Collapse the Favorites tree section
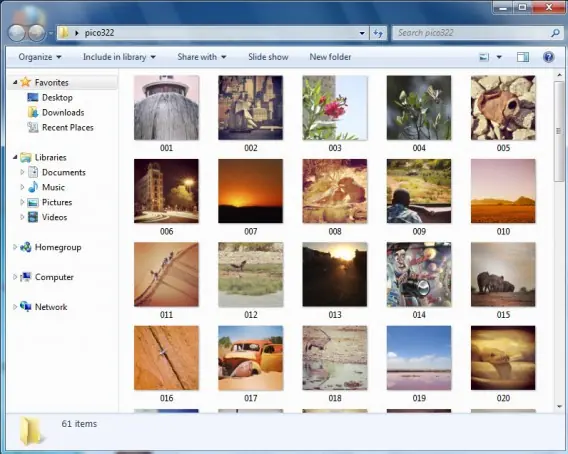568x454 pixels. click(15, 83)
